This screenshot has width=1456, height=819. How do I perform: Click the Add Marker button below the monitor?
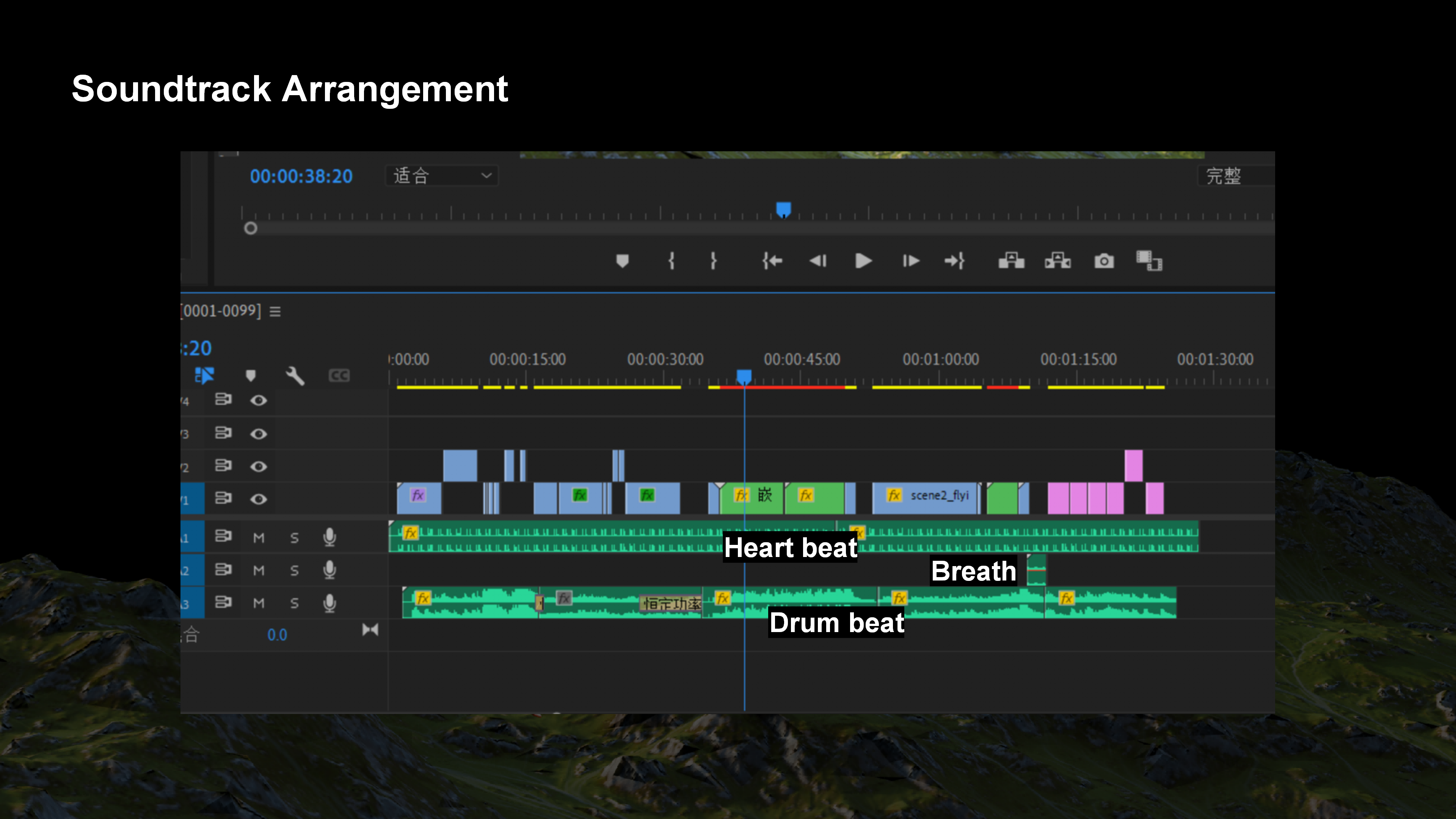coord(622,261)
